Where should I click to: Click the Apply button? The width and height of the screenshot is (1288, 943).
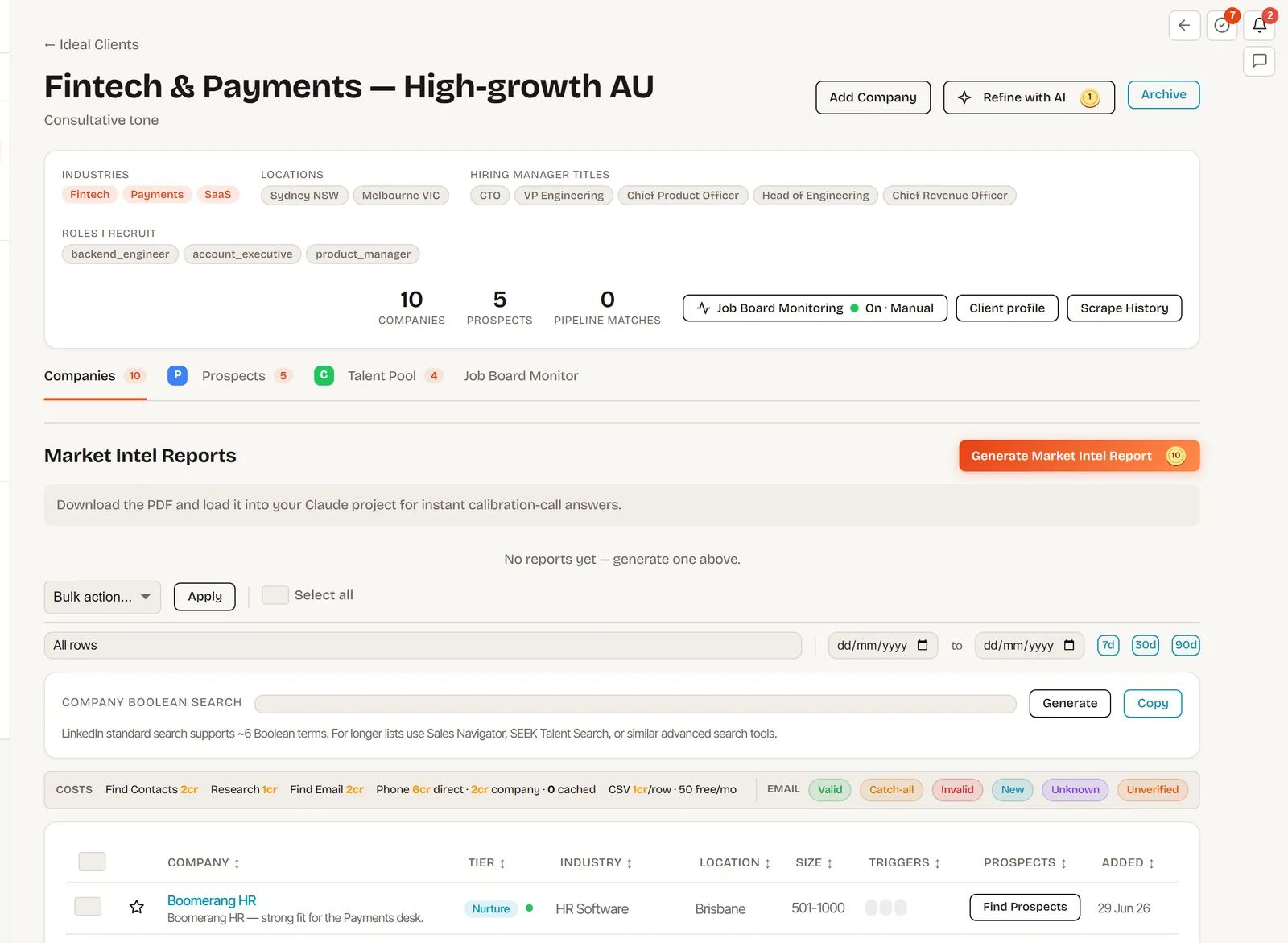click(204, 597)
